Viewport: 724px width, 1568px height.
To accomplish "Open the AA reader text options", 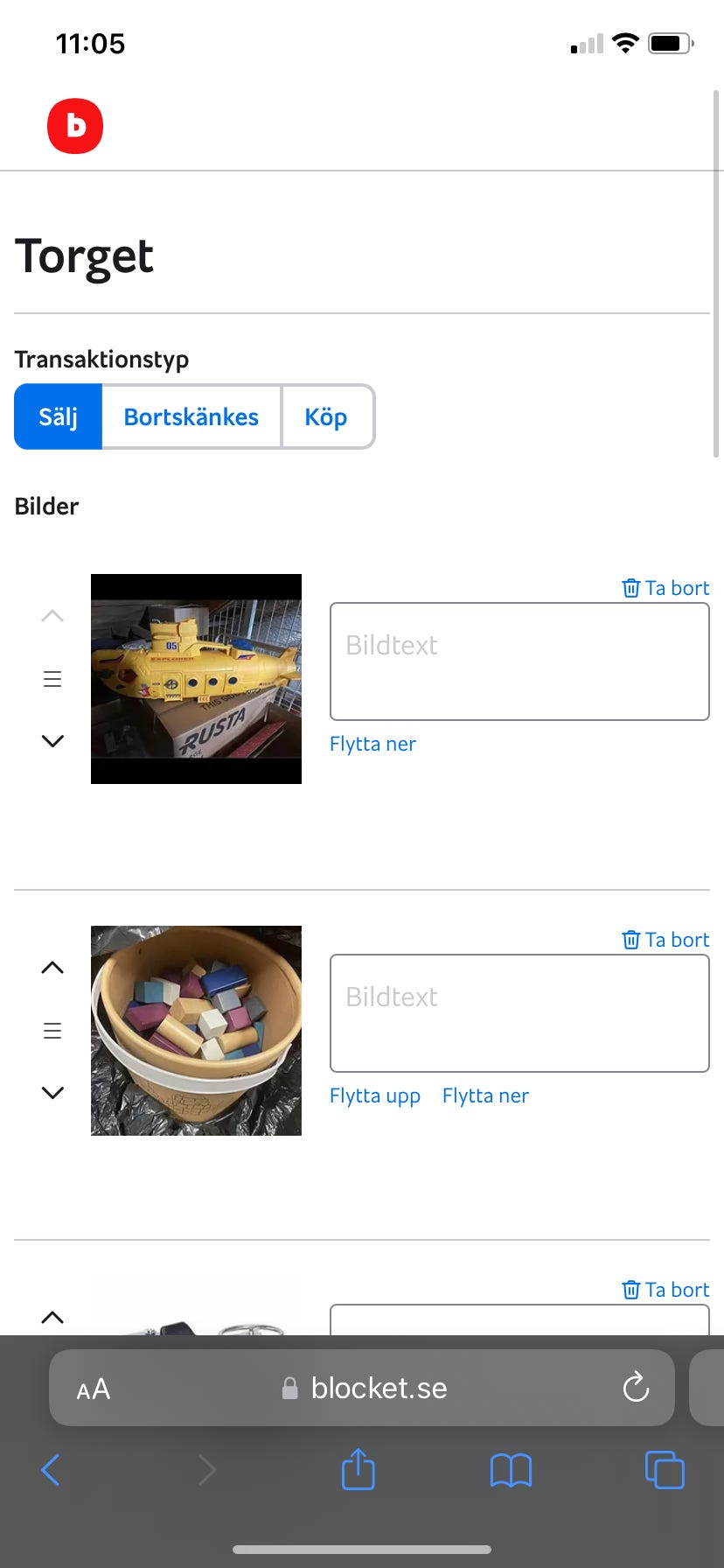I will tap(94, 1389).
